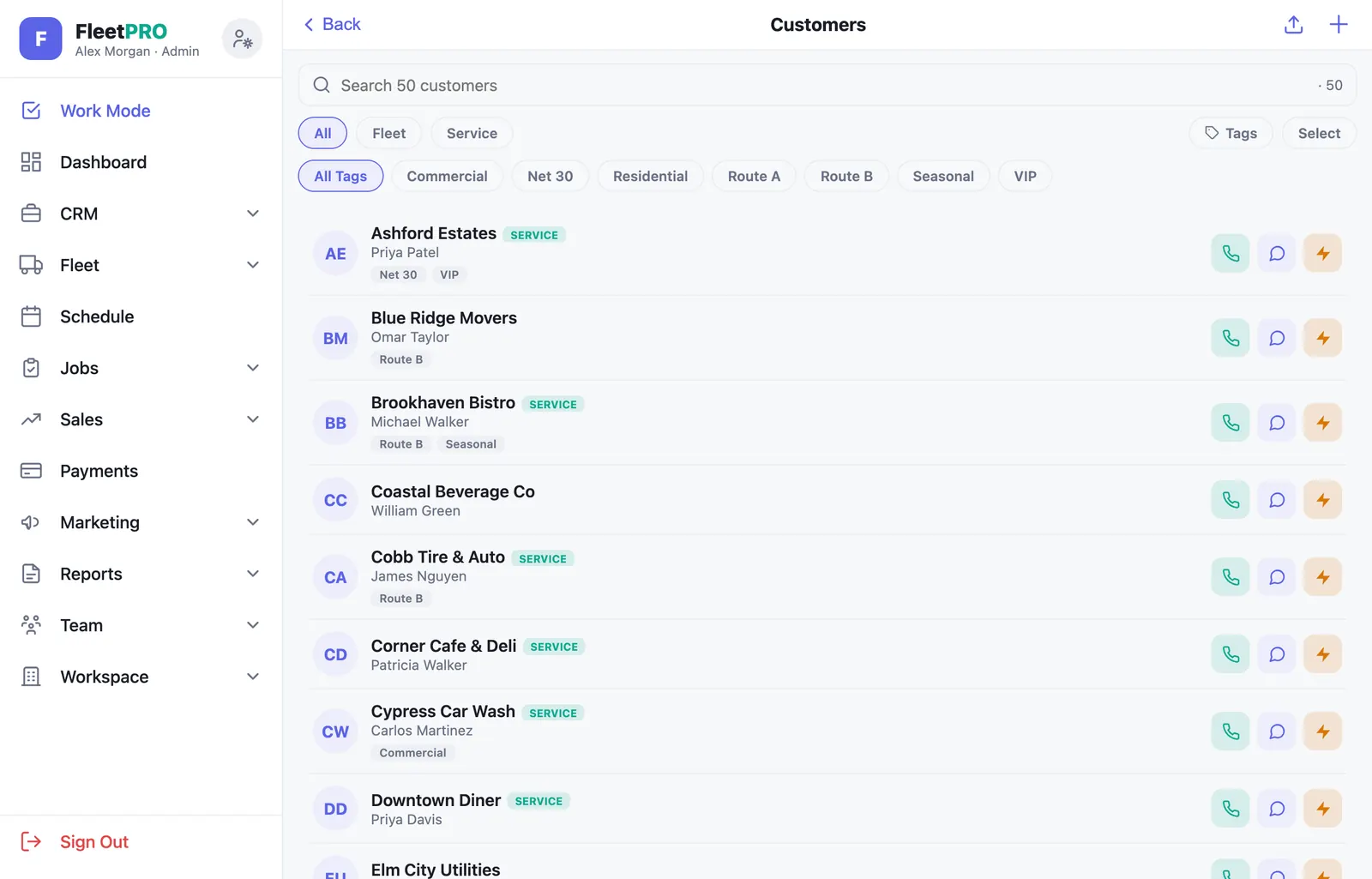Screen dimensions: 1372x879
Task: Open quick action for Ashford Estates
Action: click(x=1322, y=253)
